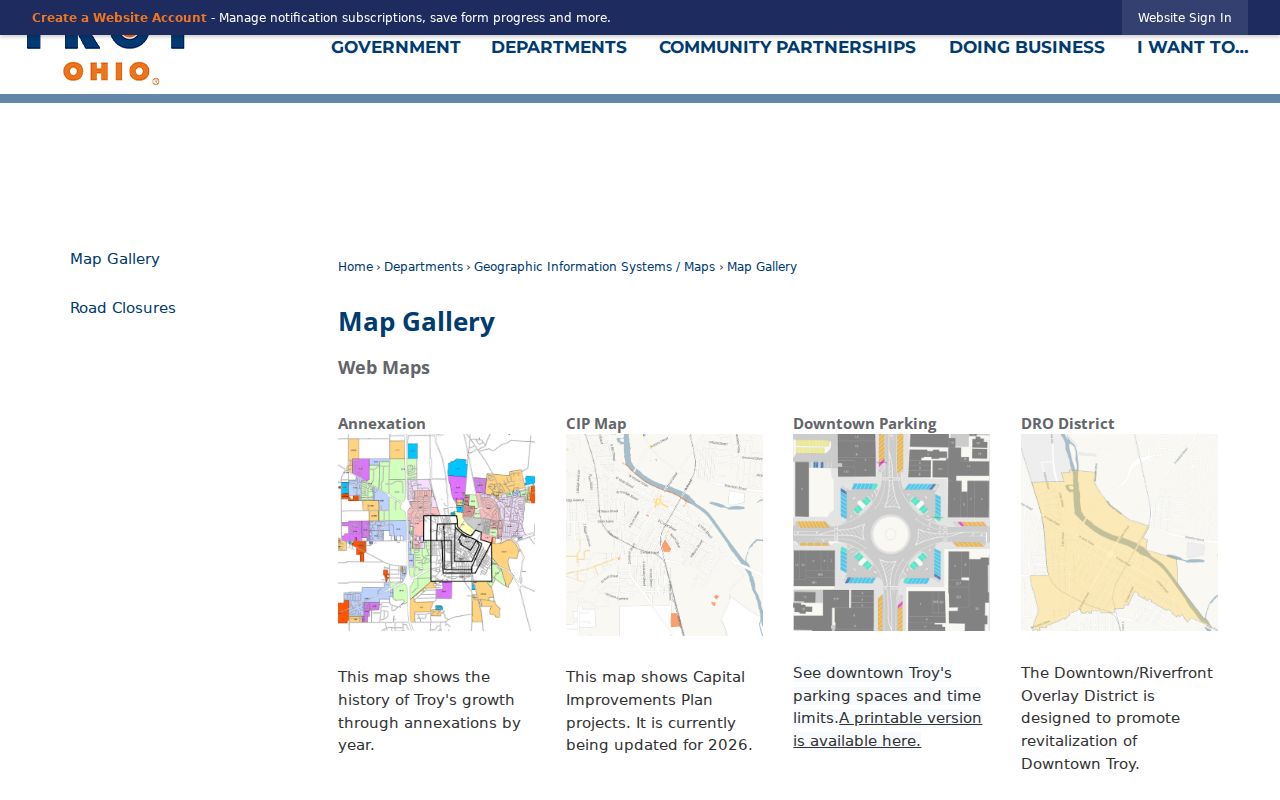Open the Departments menu

point(559,47)
